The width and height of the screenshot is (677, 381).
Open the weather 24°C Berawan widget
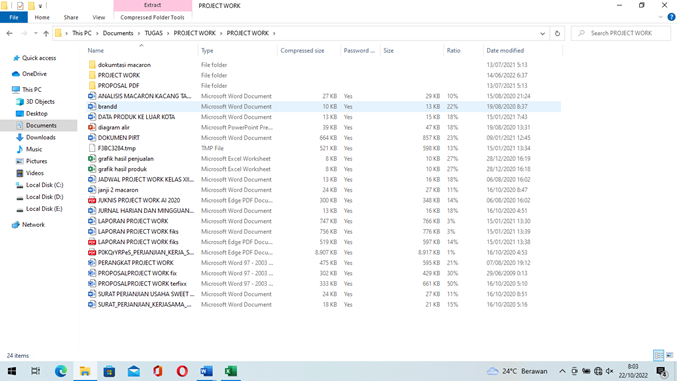click(x=517, y=371)
